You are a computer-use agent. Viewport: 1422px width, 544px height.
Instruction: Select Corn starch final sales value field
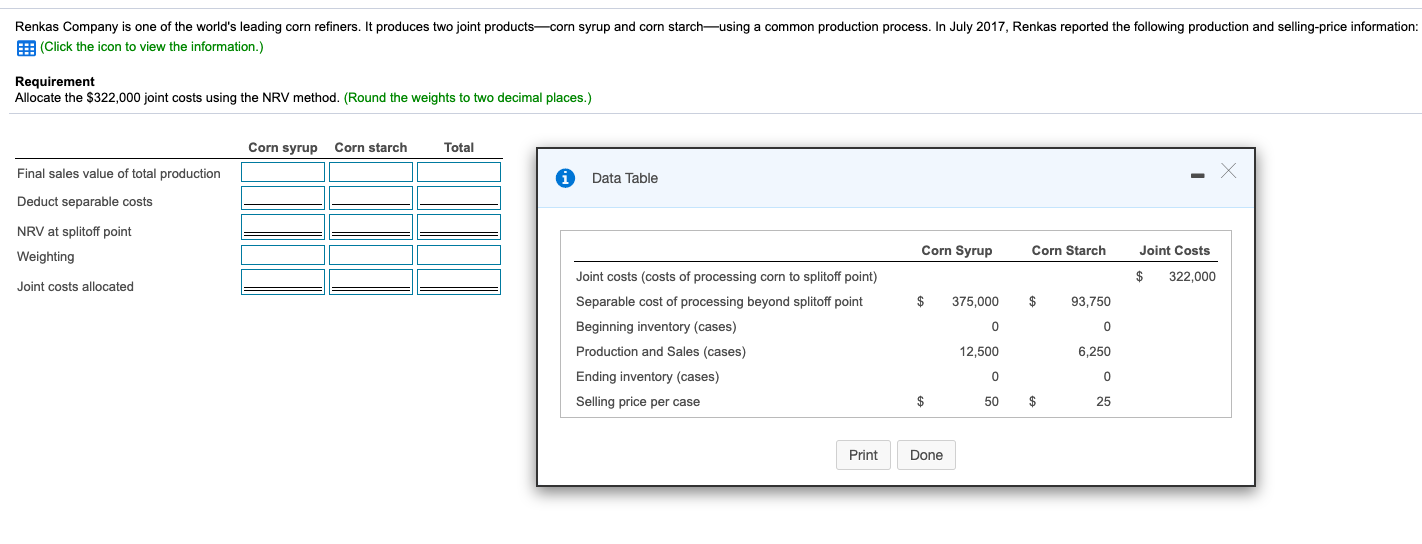(x=371, y=172)
